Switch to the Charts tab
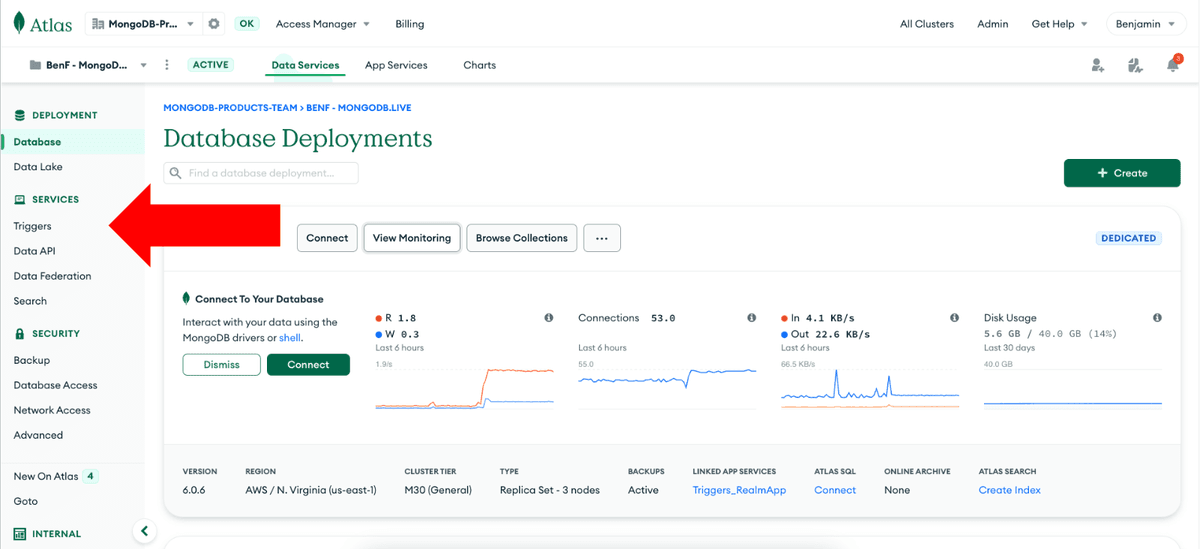This screenshot has height=549, width=1200. pyautogui.click(x=479, y=65)
